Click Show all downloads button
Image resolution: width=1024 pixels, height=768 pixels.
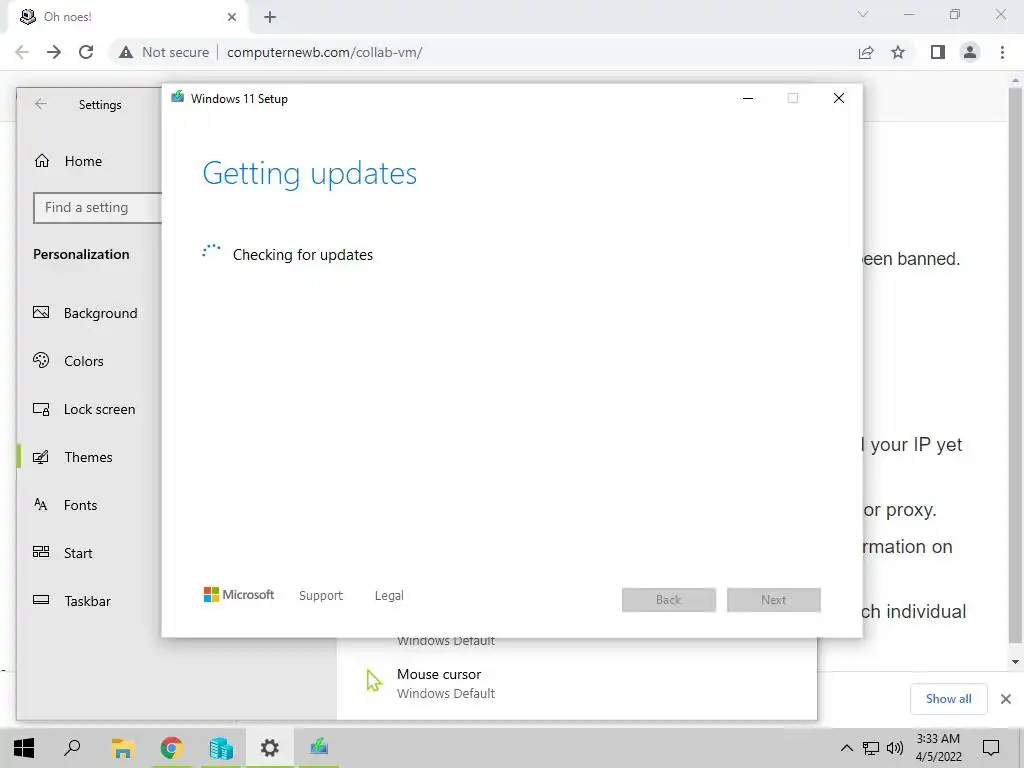coord(948,699)
